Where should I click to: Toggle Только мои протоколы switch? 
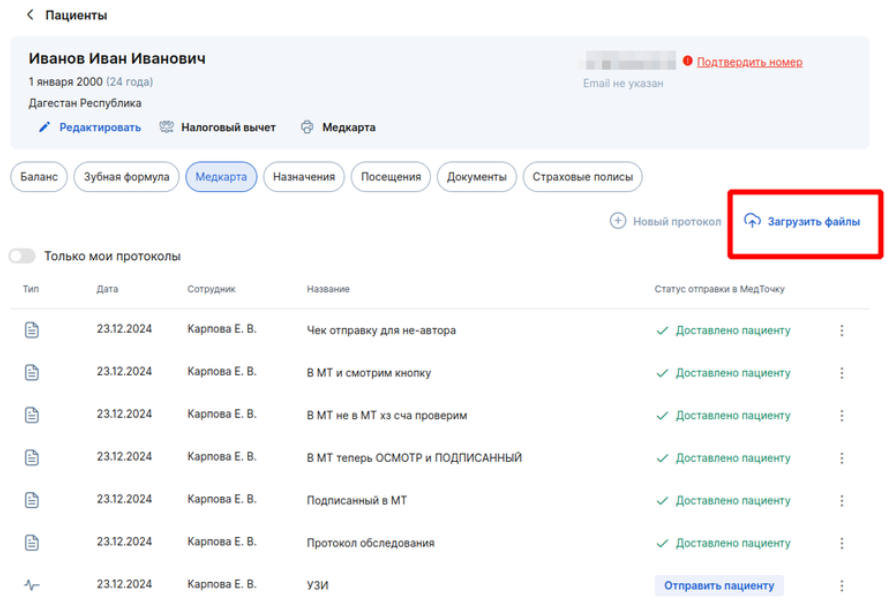coord(22,256)
